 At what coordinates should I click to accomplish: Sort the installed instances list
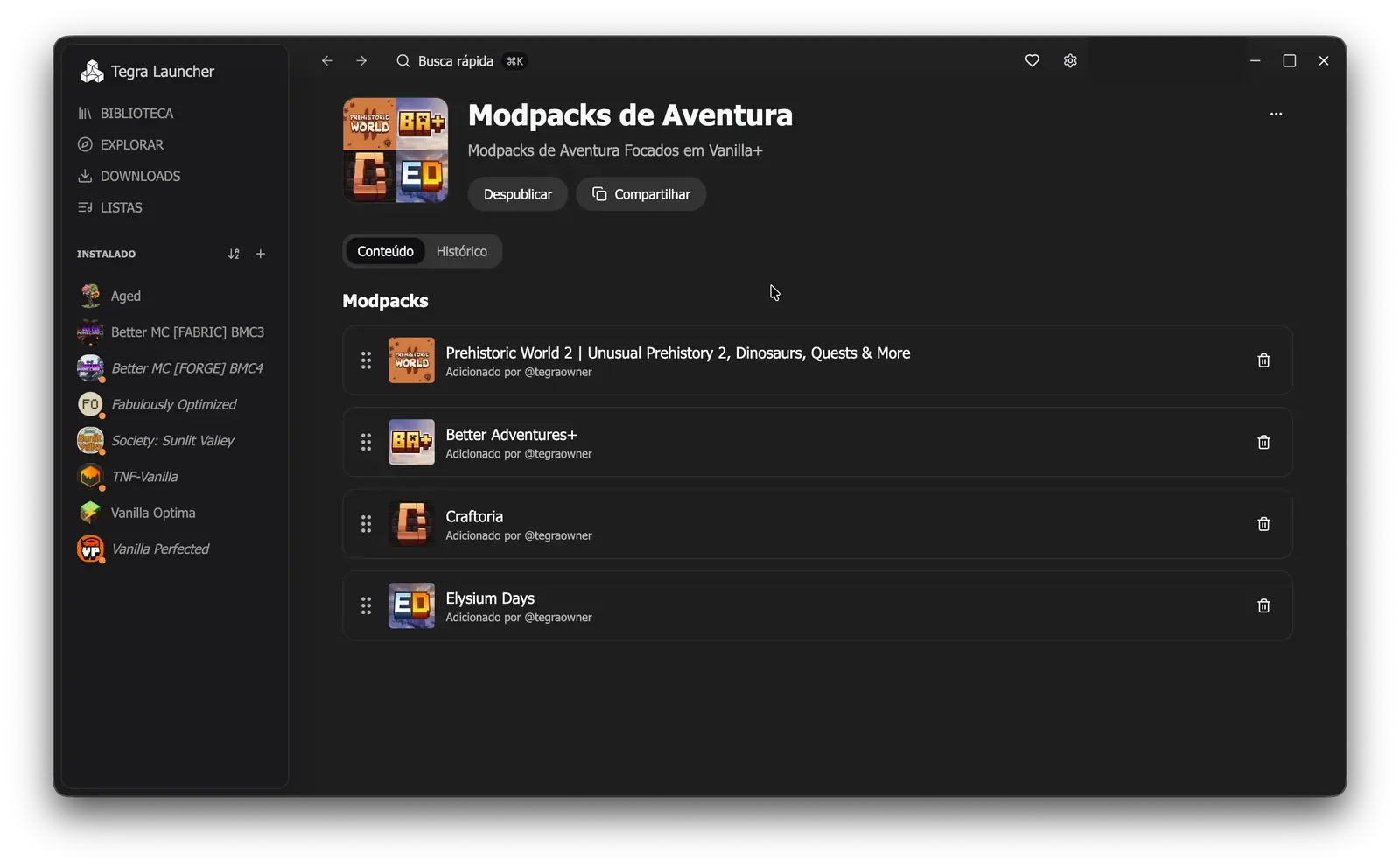[x=234, y=254]
